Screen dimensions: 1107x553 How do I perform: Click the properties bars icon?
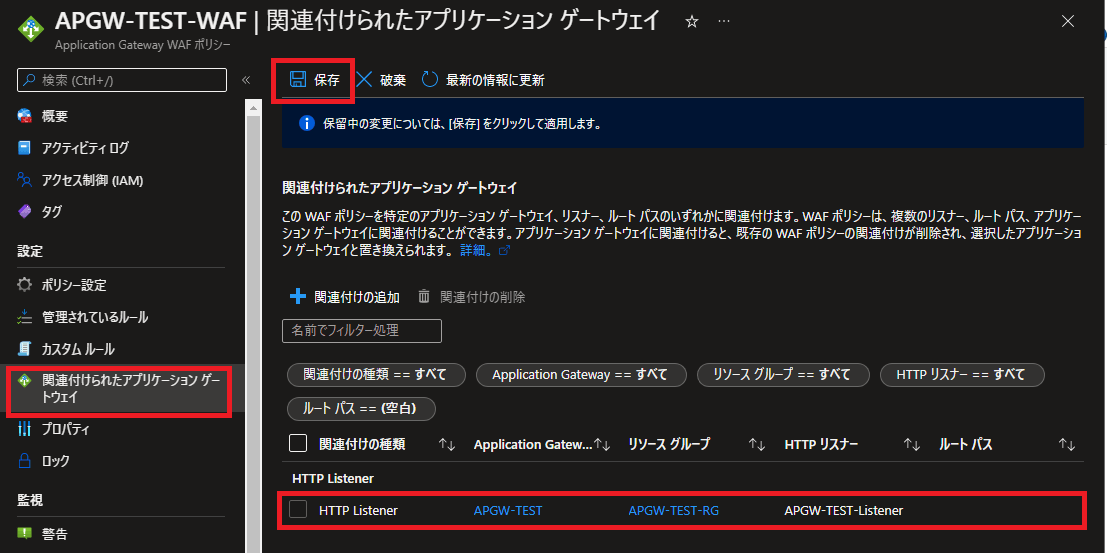click(25, 429)
